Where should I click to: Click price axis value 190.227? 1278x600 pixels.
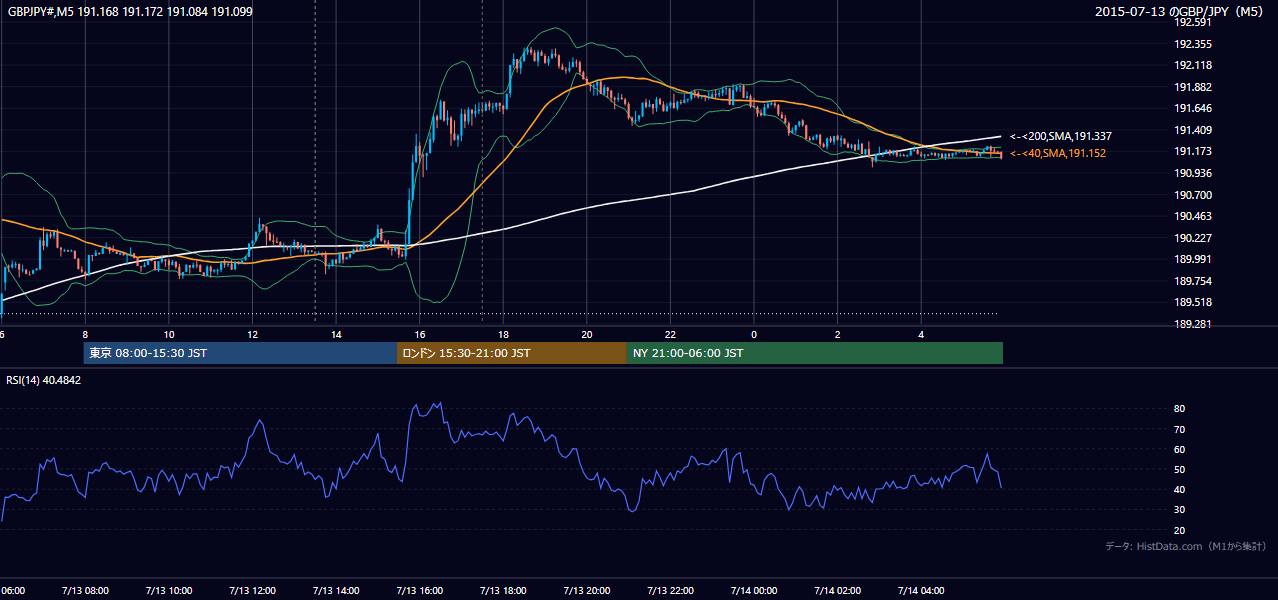click(1193, 238)
